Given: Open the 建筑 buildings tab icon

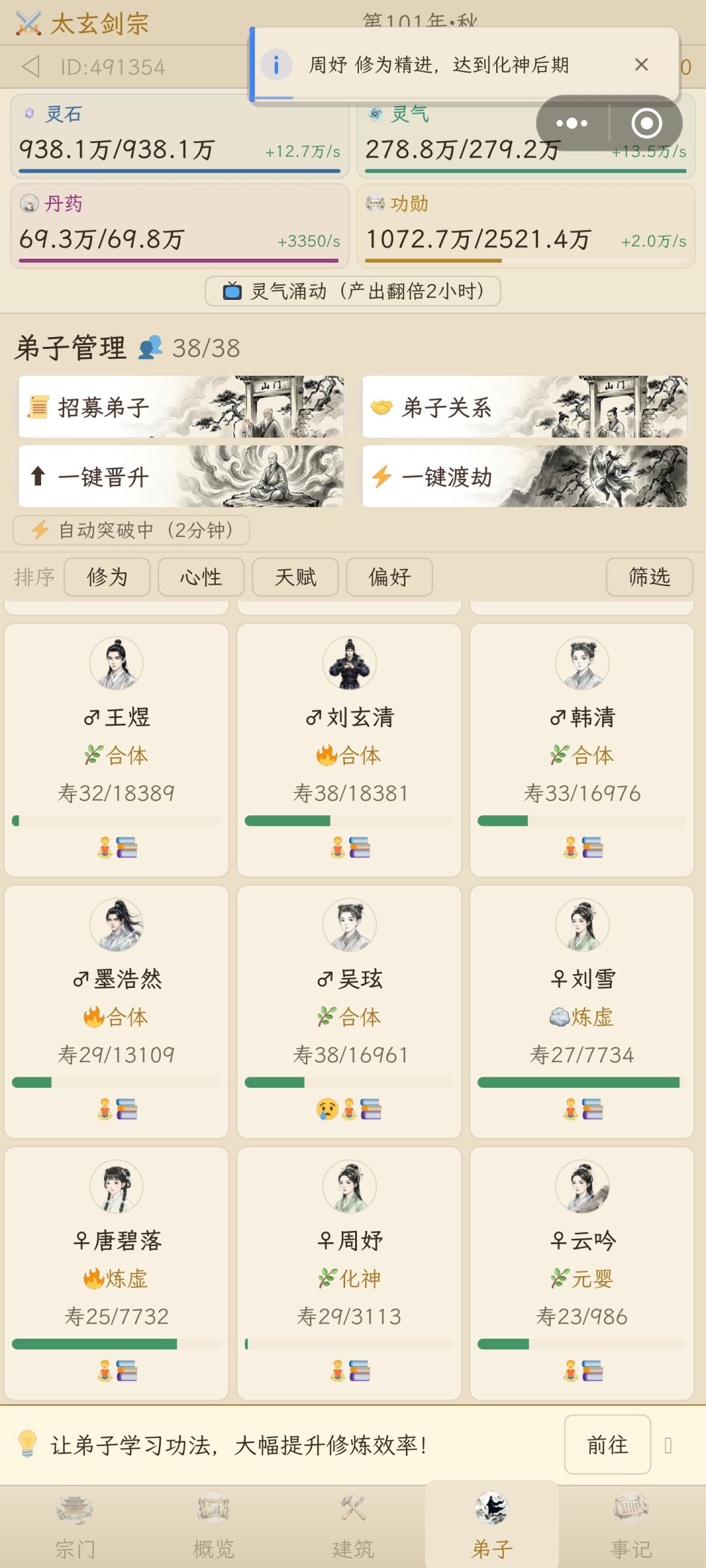Looking at the screenshot, I should tap(353, 1509).
